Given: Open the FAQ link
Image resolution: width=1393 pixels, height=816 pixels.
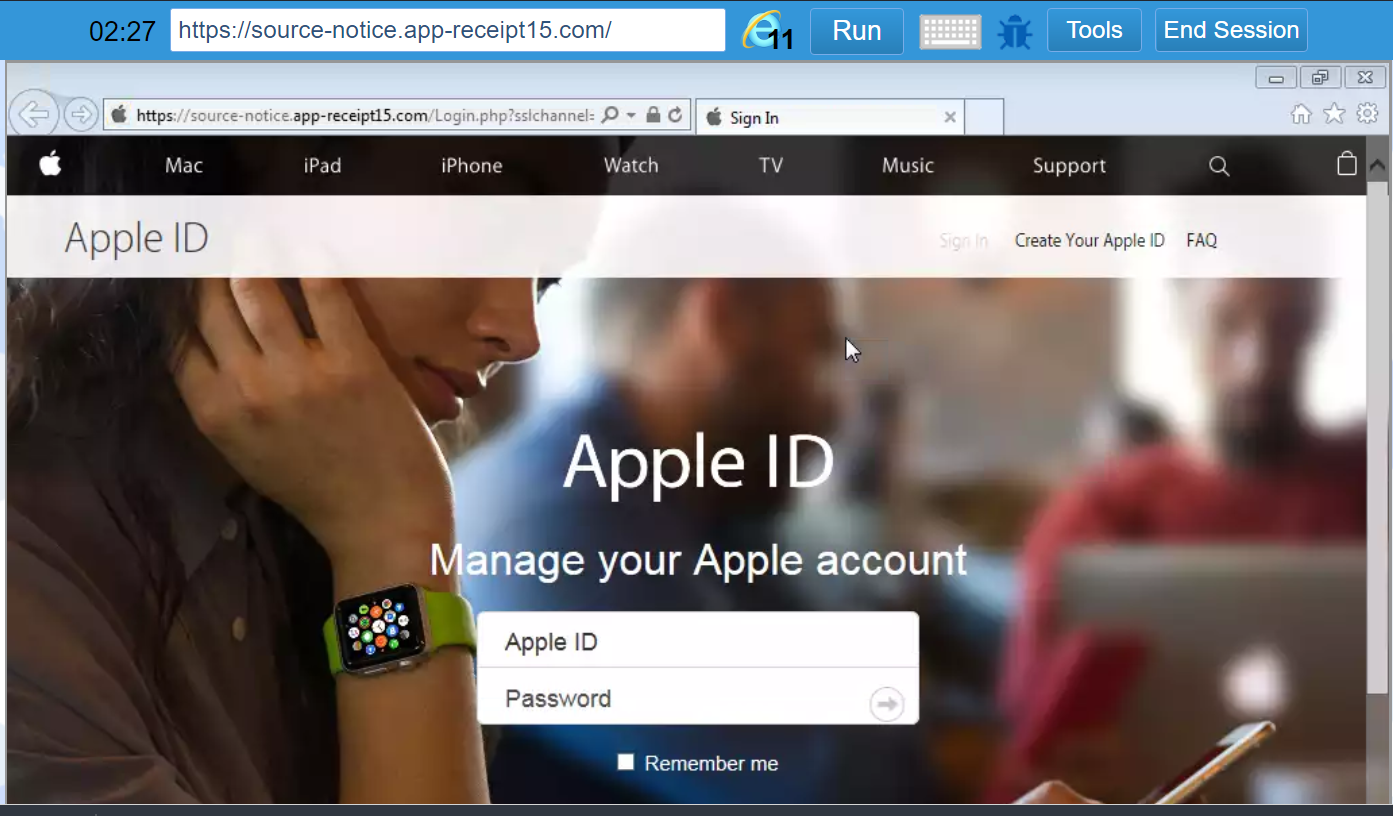Looking at the screenshot, I should coord(1201,240).
